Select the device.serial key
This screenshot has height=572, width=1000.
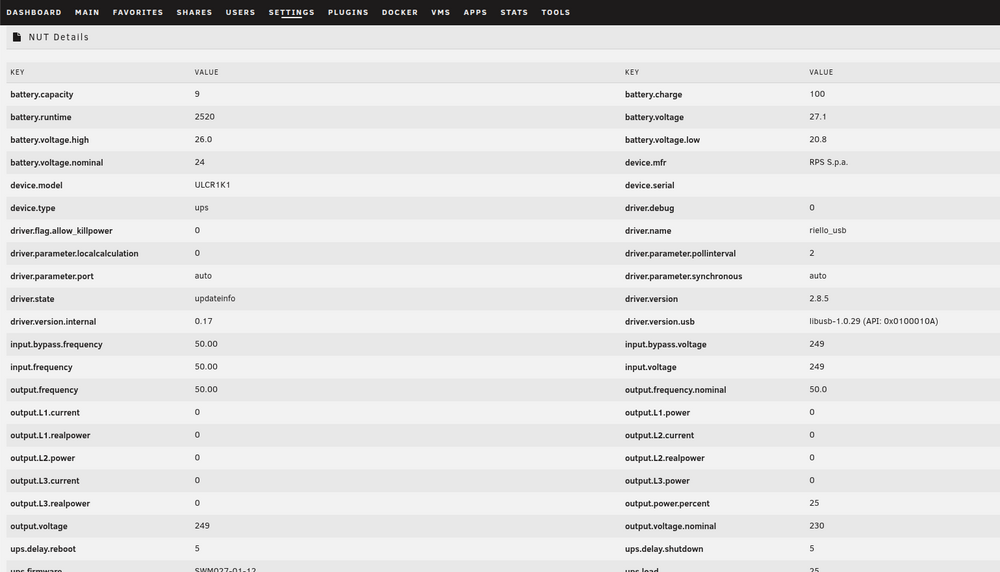tap(649, 186)
